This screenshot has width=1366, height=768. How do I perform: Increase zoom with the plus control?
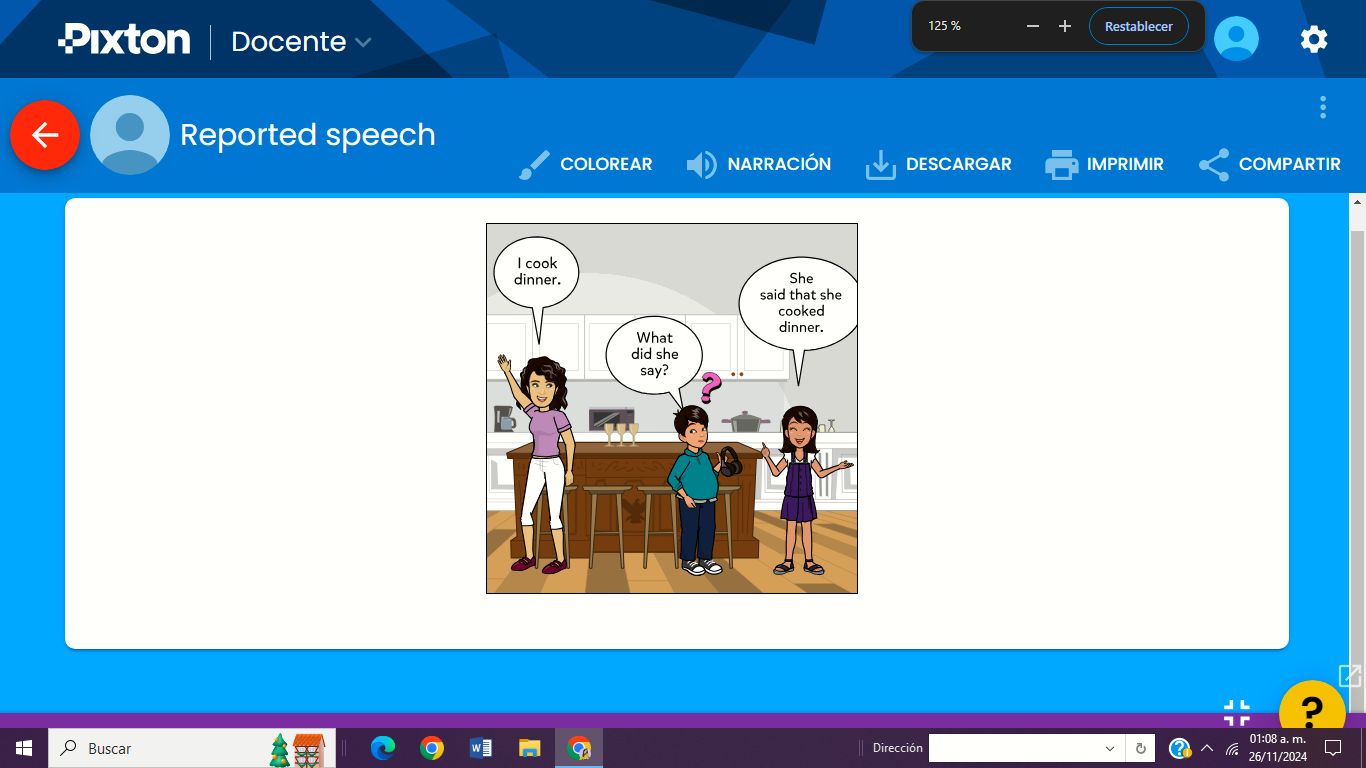coord(1064,26)
